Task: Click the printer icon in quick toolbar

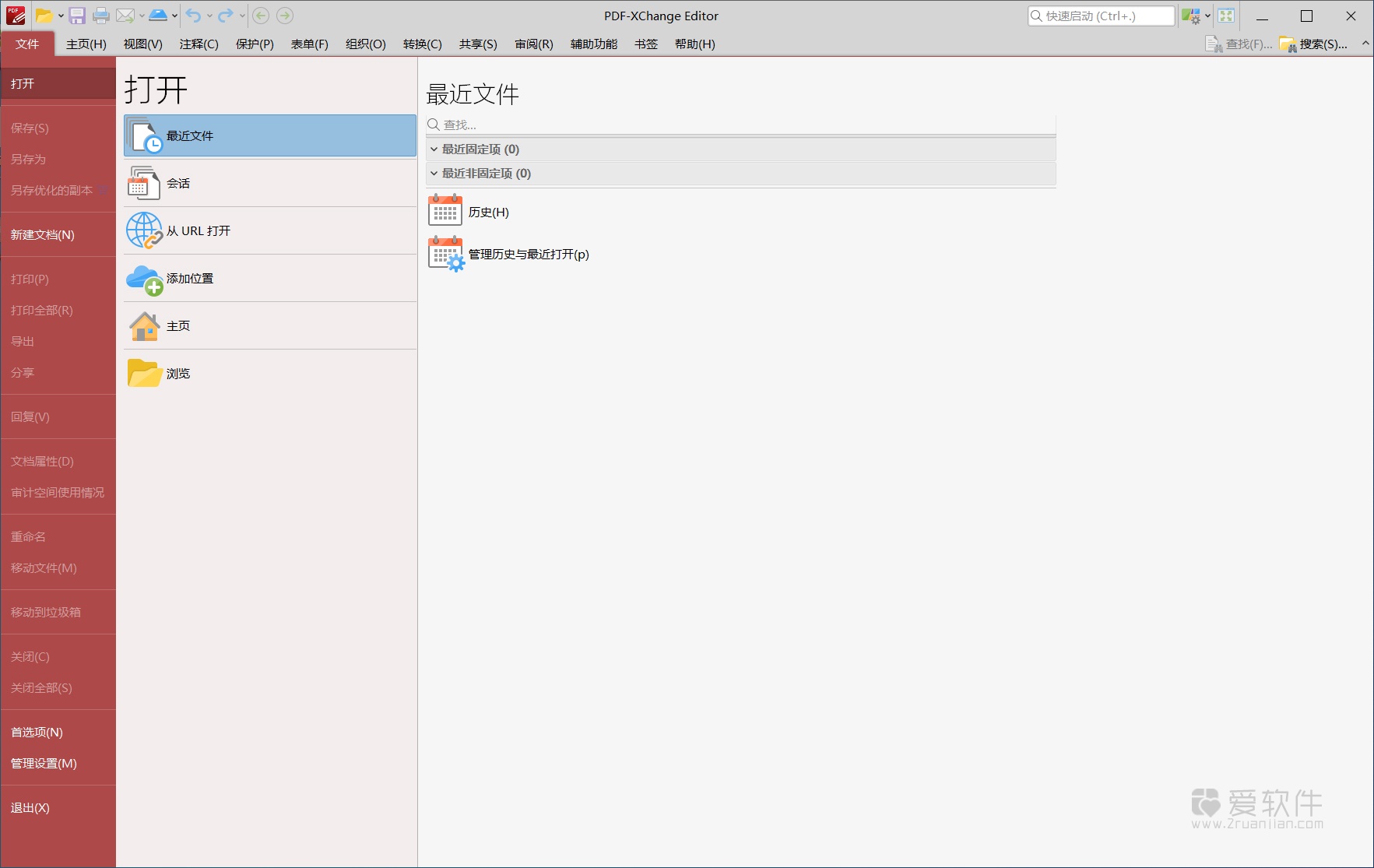Action: 101,16
